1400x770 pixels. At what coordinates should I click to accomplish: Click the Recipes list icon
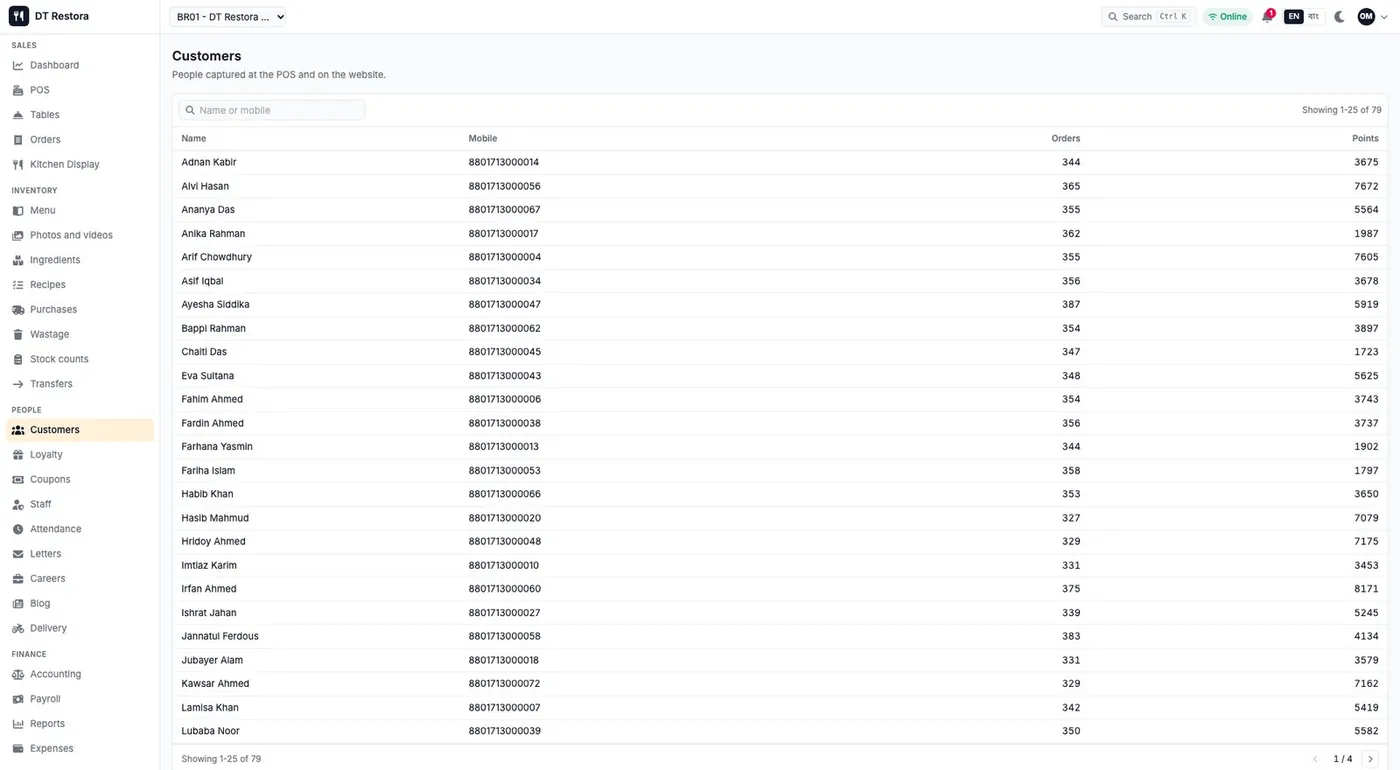[18, 285]
